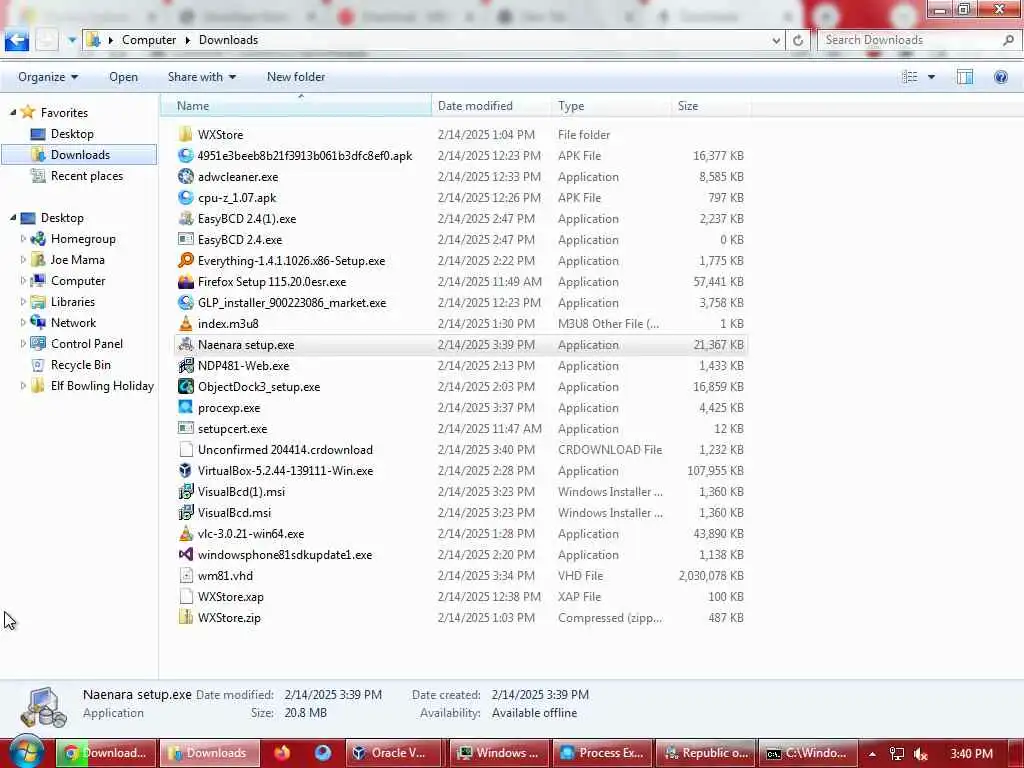This screenshot has width=1024, height=768.
Task: Click the Open toolbar button
Action: pos(123,77)
